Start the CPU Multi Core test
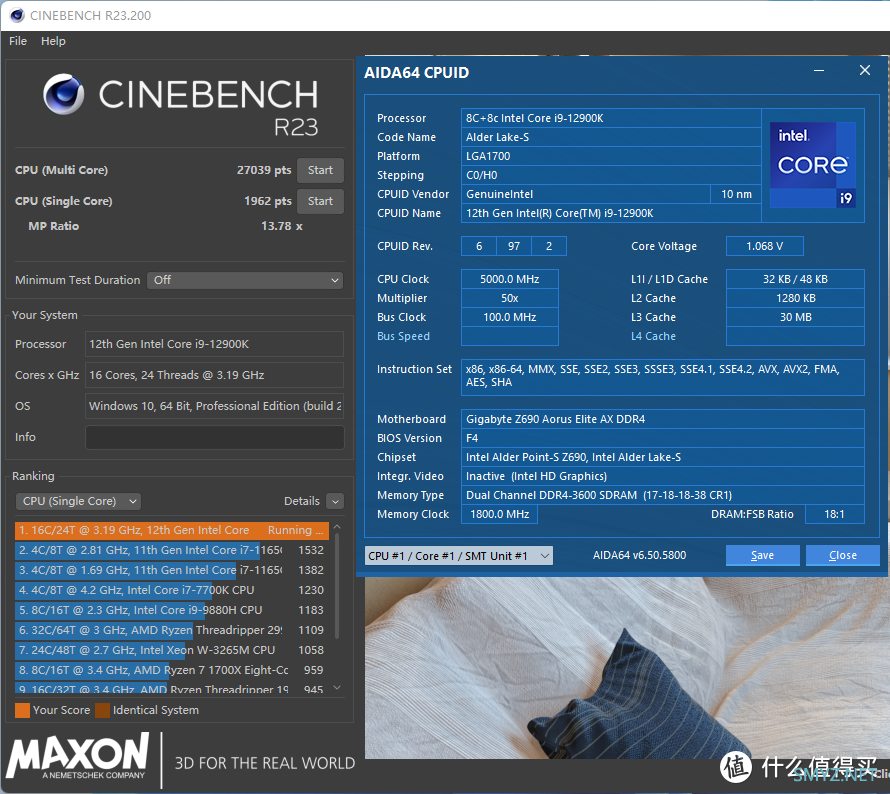 coord(320,170)
